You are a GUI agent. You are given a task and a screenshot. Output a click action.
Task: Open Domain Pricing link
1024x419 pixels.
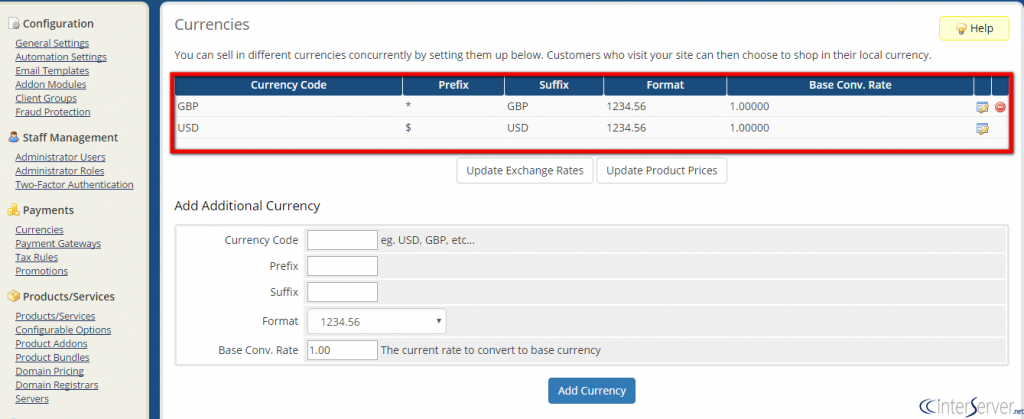click(x=50, y=371)
